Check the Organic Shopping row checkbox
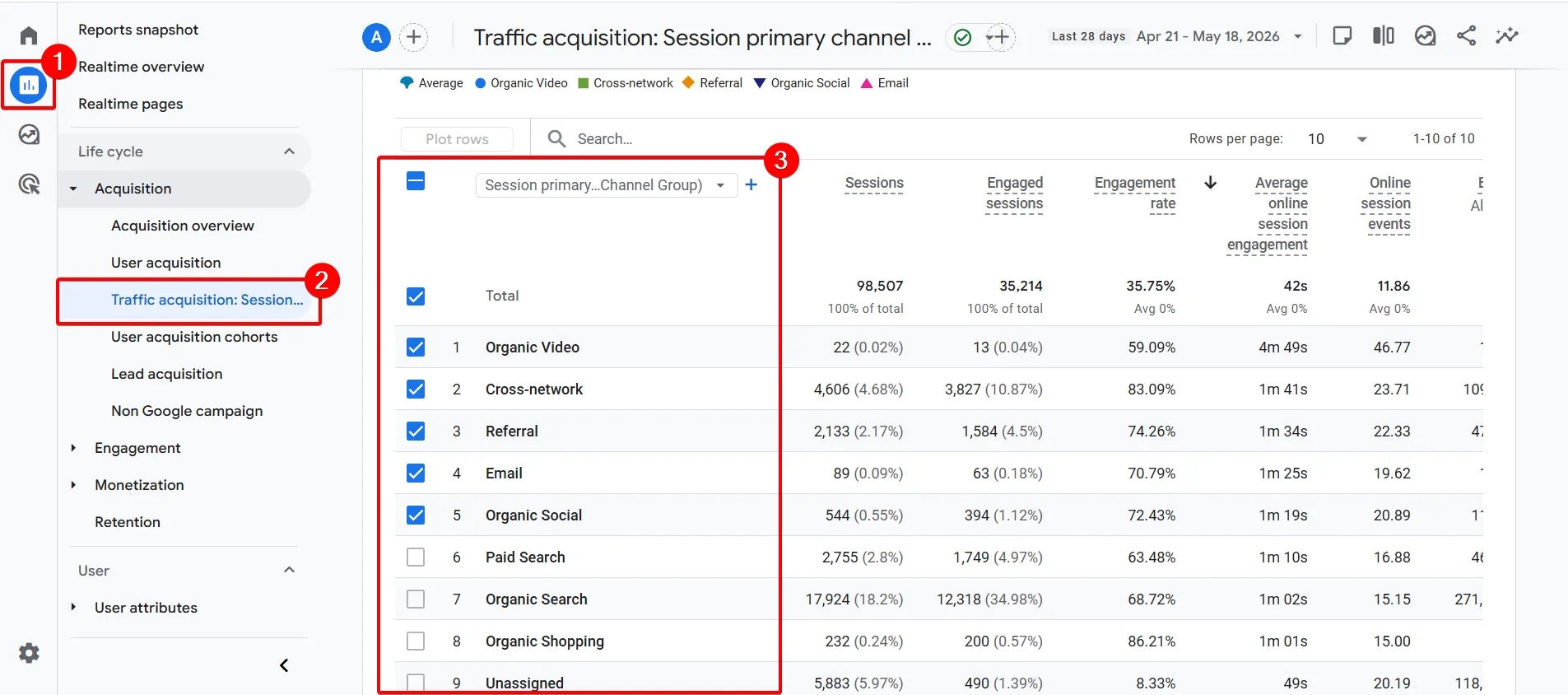Screen dimensions: 1568x695 (416, 641)
